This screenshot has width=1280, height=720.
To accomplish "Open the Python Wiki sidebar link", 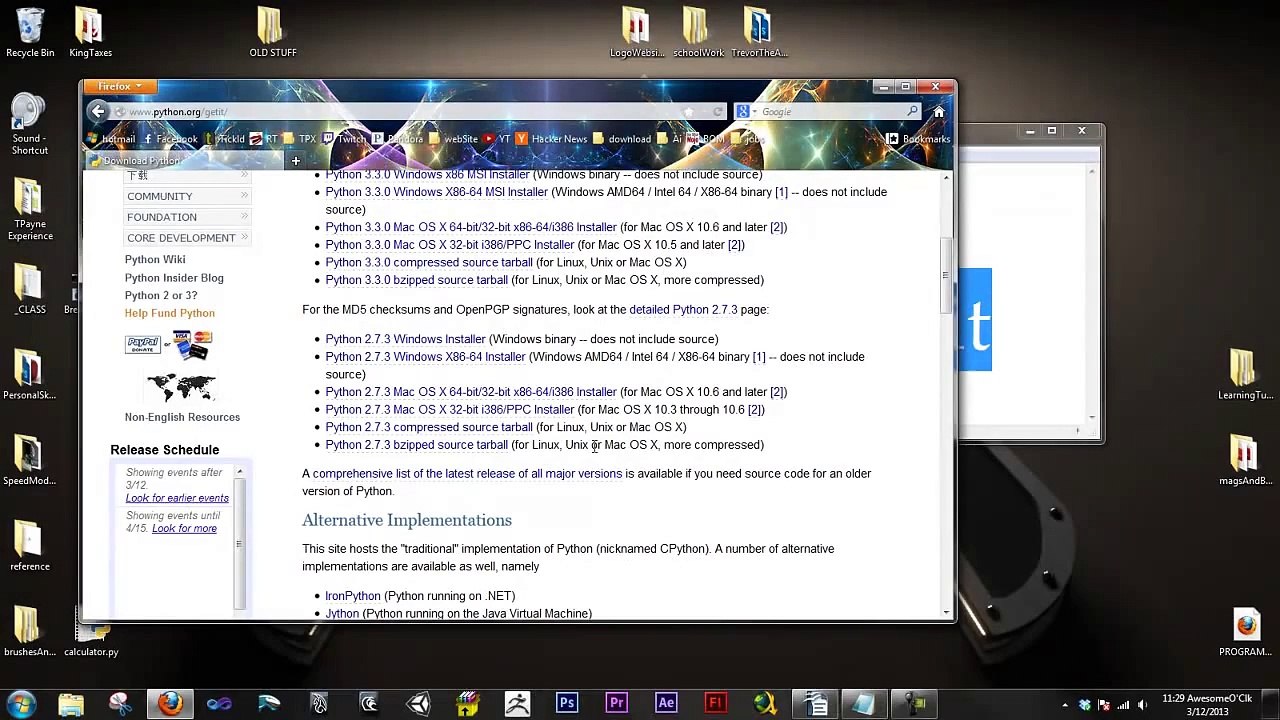I will [155, 260].
